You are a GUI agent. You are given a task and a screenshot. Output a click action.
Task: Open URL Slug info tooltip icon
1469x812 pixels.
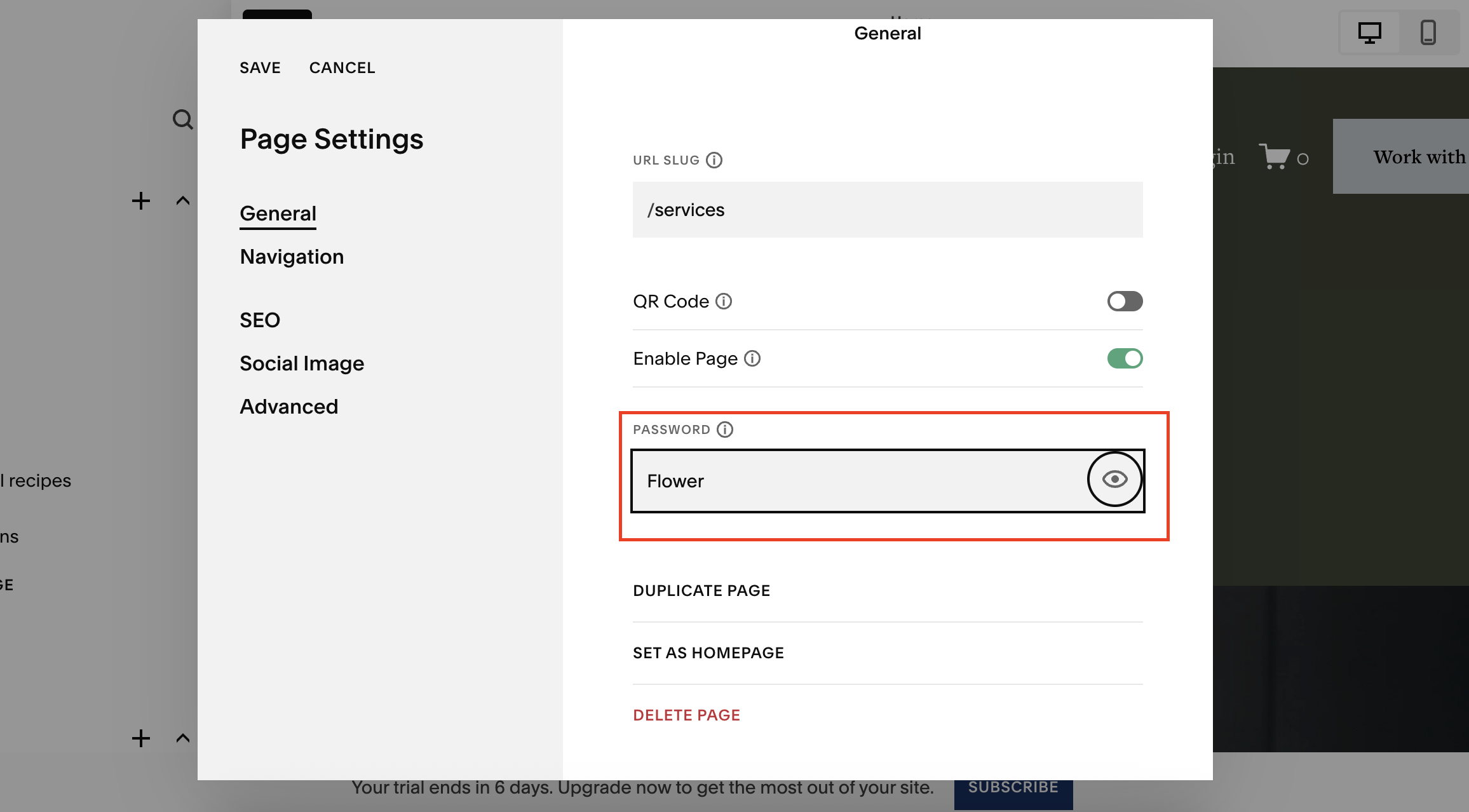pyautogui.click(x=714, y=160)
